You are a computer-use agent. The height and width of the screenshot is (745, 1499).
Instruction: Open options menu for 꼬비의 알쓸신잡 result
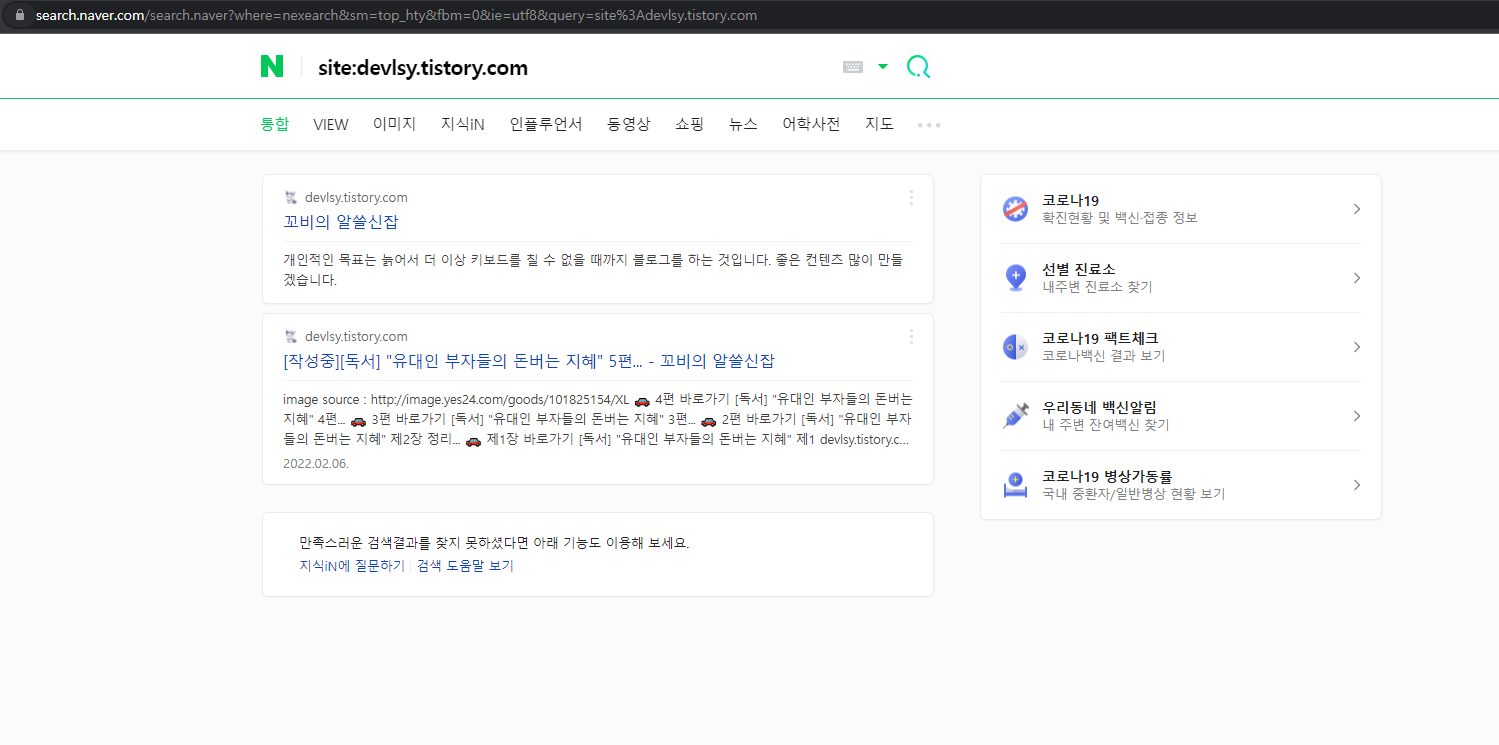point(911,197)
